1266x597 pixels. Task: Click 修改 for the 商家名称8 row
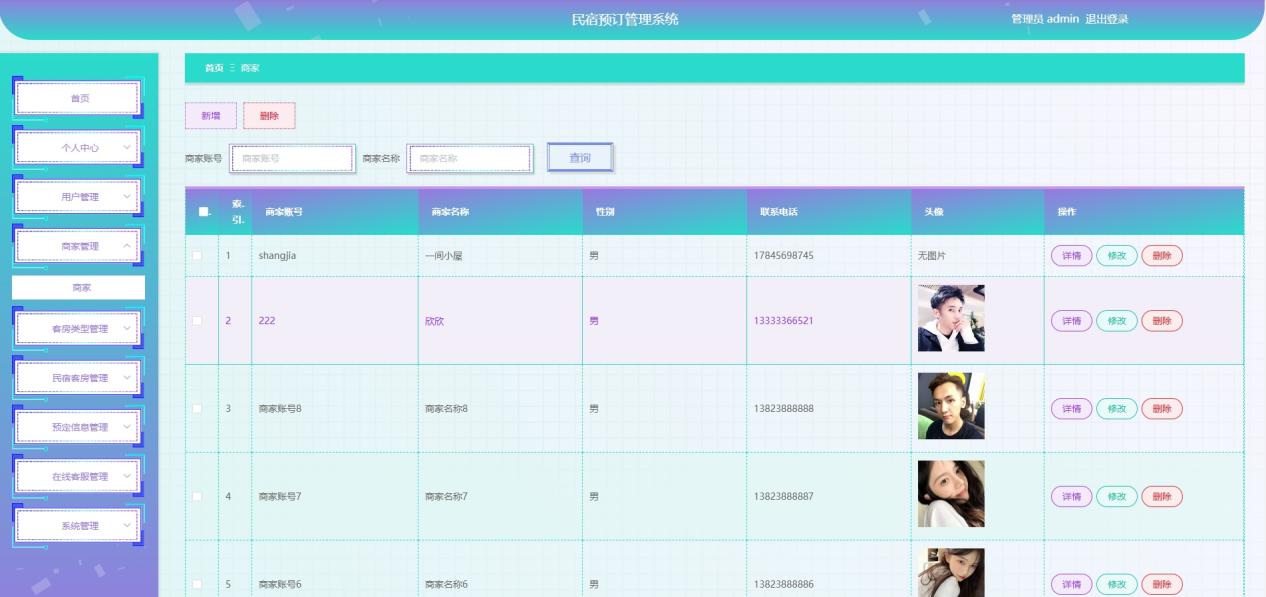coord(1116,408)
